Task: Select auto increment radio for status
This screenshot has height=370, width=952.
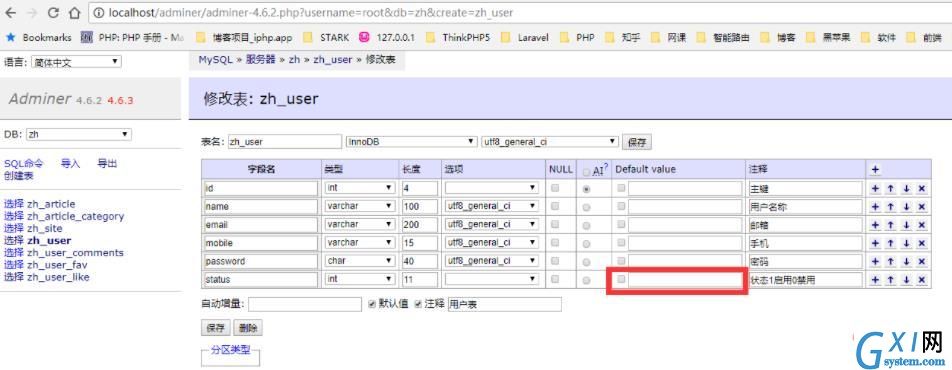Action: (586, 280)
